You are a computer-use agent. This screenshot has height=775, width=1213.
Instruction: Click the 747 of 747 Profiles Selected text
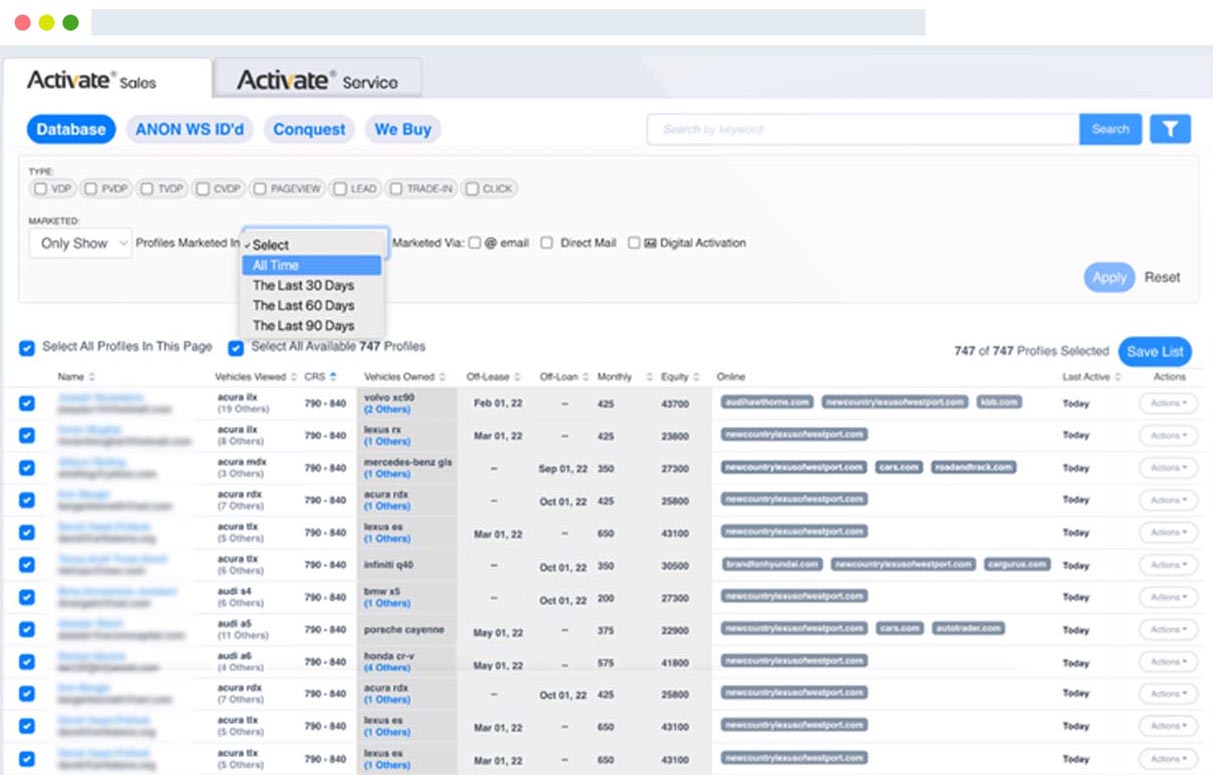tap(1031, 351)
